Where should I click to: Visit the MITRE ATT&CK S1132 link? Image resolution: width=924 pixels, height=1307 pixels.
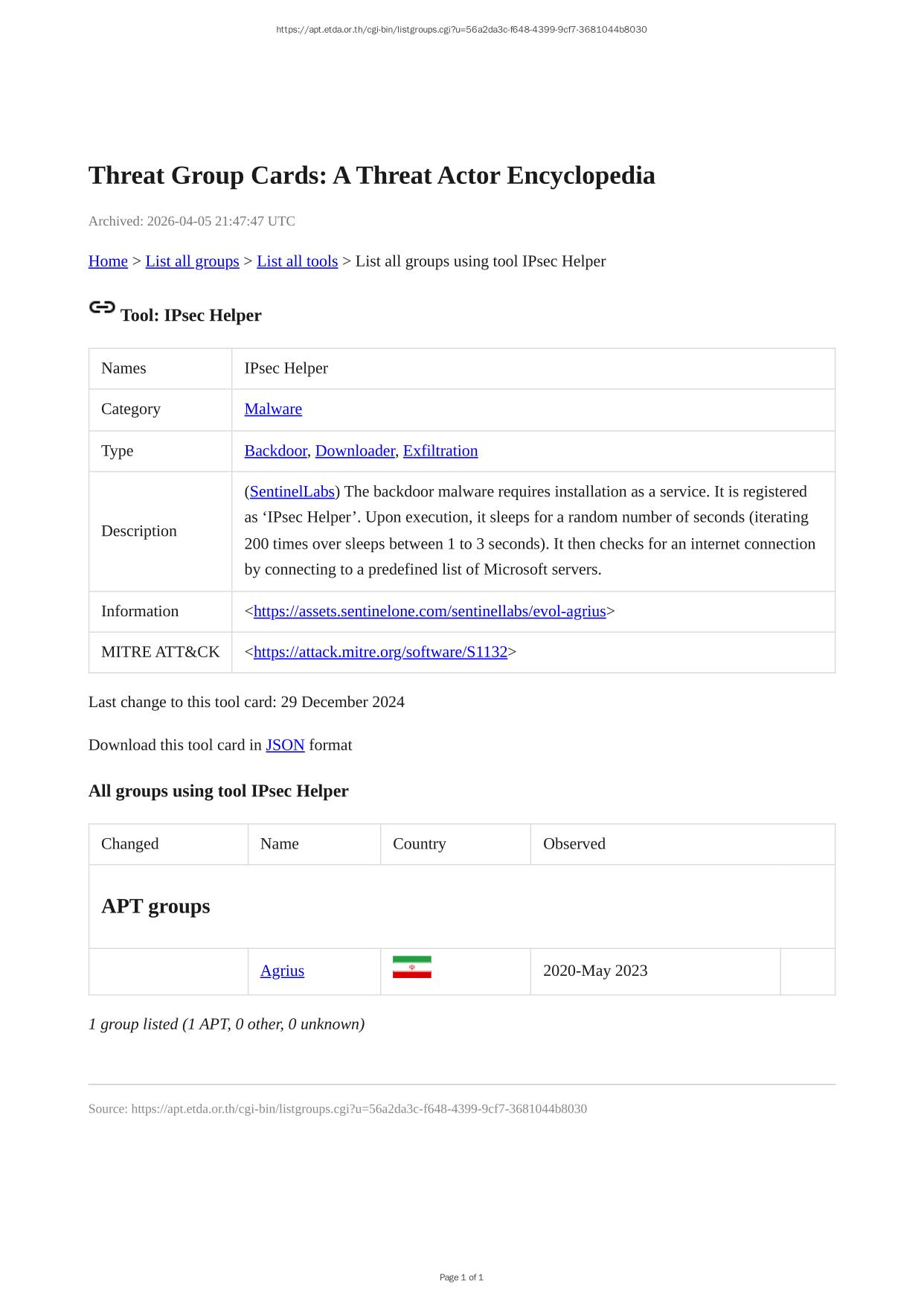coord(380,653)
